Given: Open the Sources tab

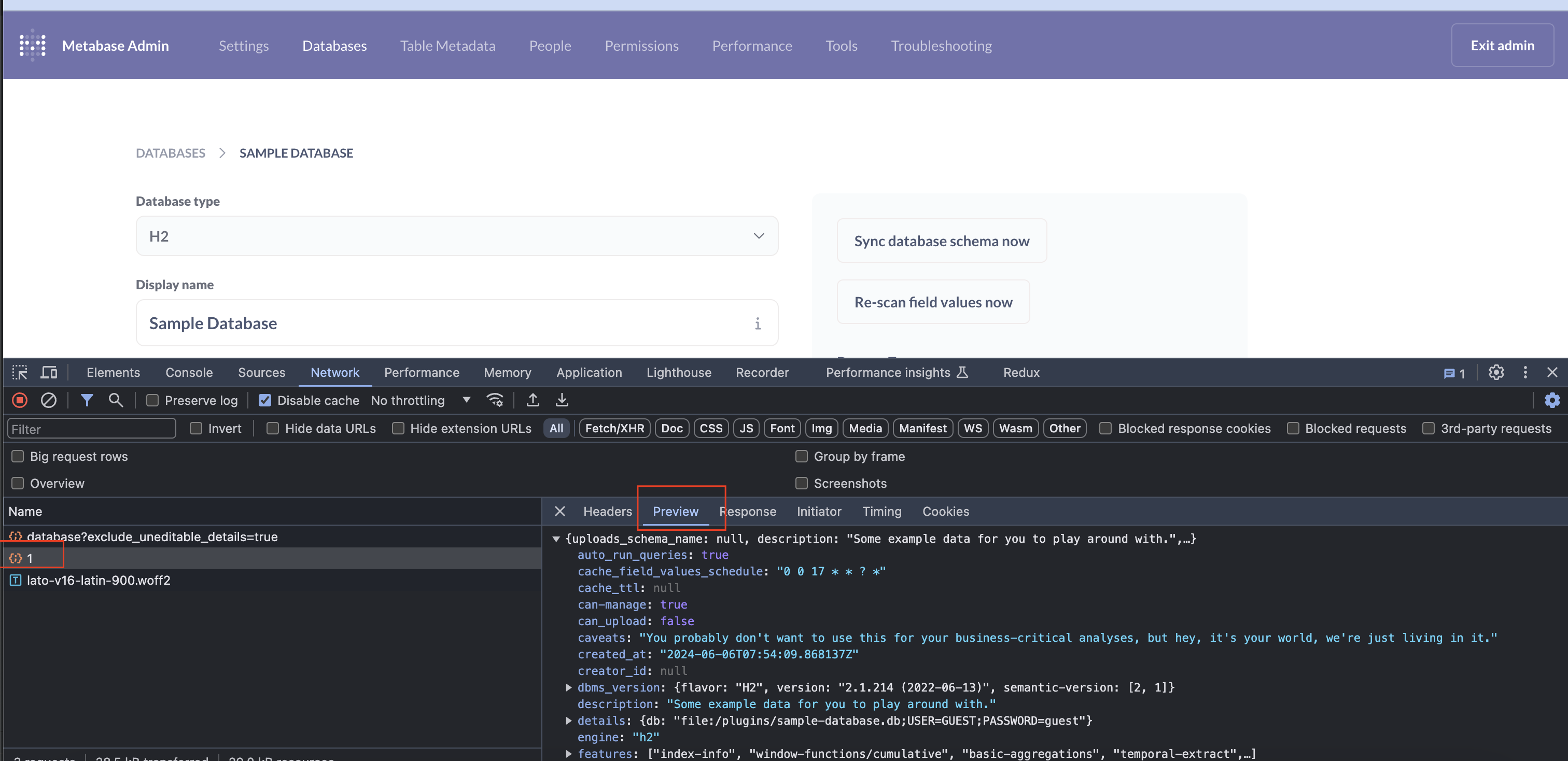Looking at the screenshot, I should pos(261,372).
